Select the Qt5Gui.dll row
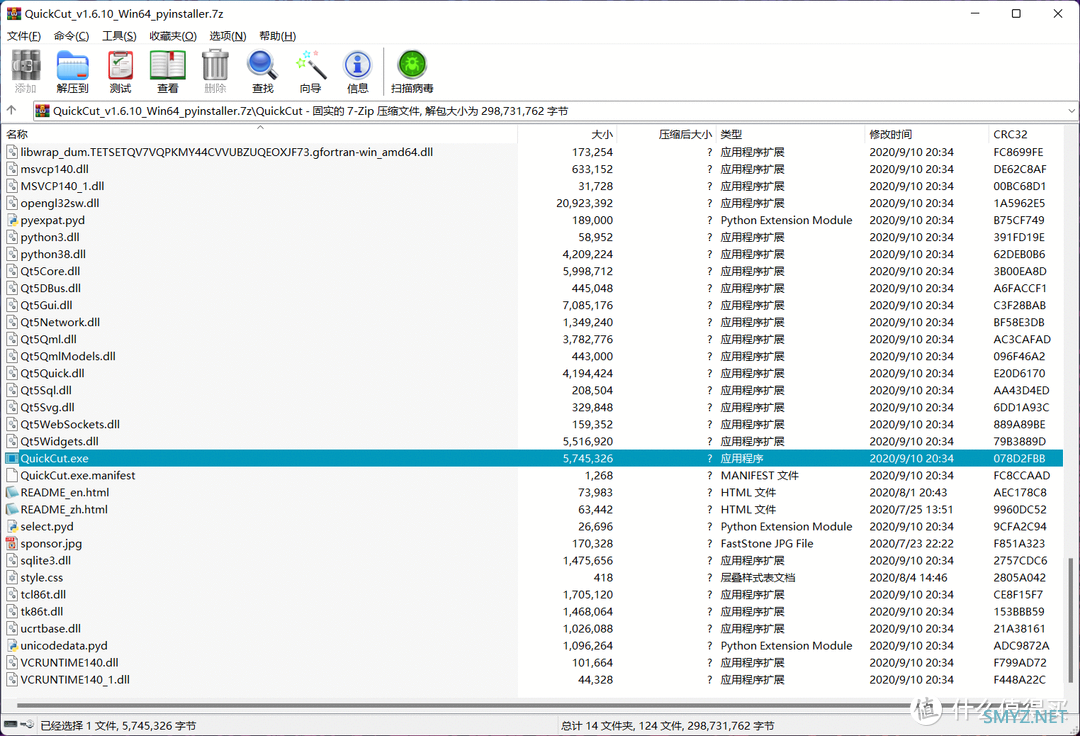1080x736 pixels. [534, 306]
